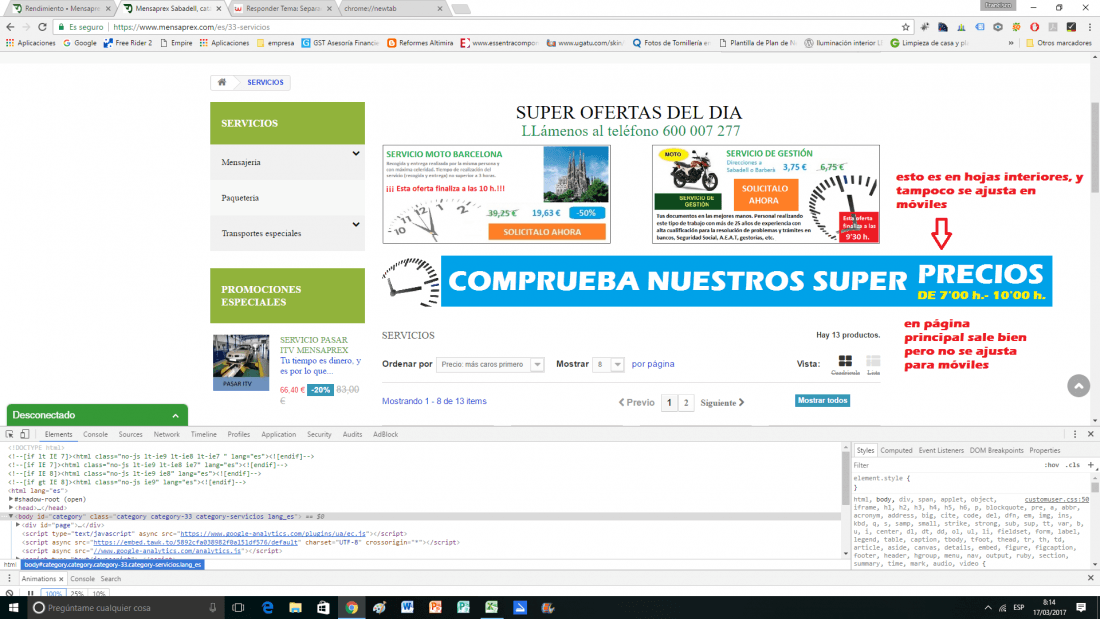This screenshot has width=1100, height=619.
Task: Click the browser address bar URL
Action: pyautogui.click(x=191, y=27)
